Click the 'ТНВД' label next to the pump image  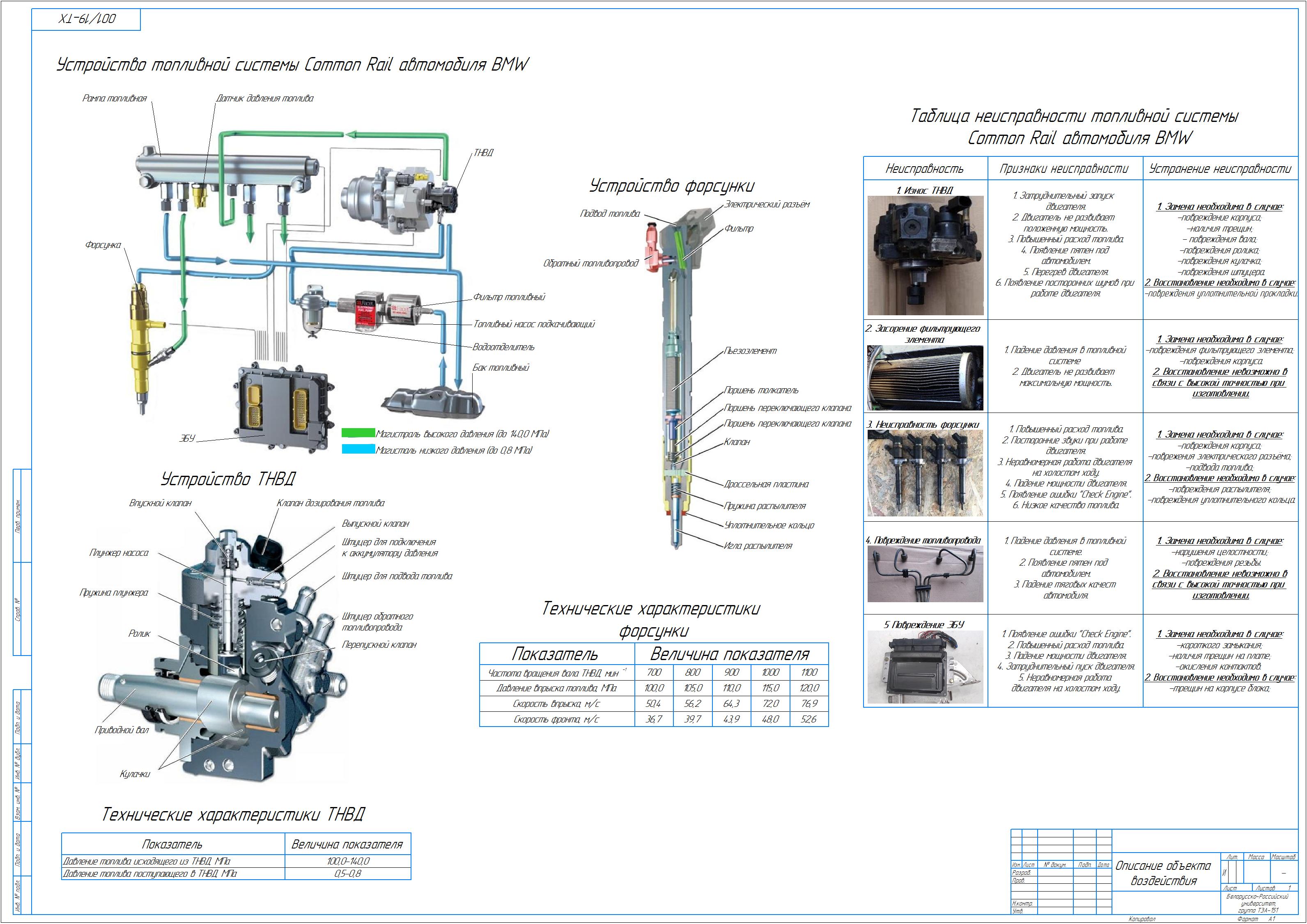pyautogui.click(x=483, y=152)
